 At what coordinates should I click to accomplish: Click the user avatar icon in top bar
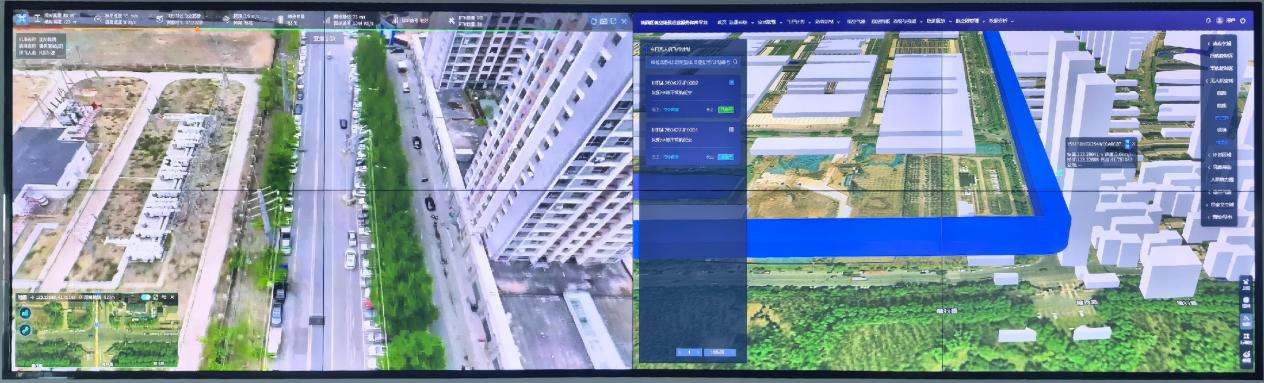(1219, 21)
